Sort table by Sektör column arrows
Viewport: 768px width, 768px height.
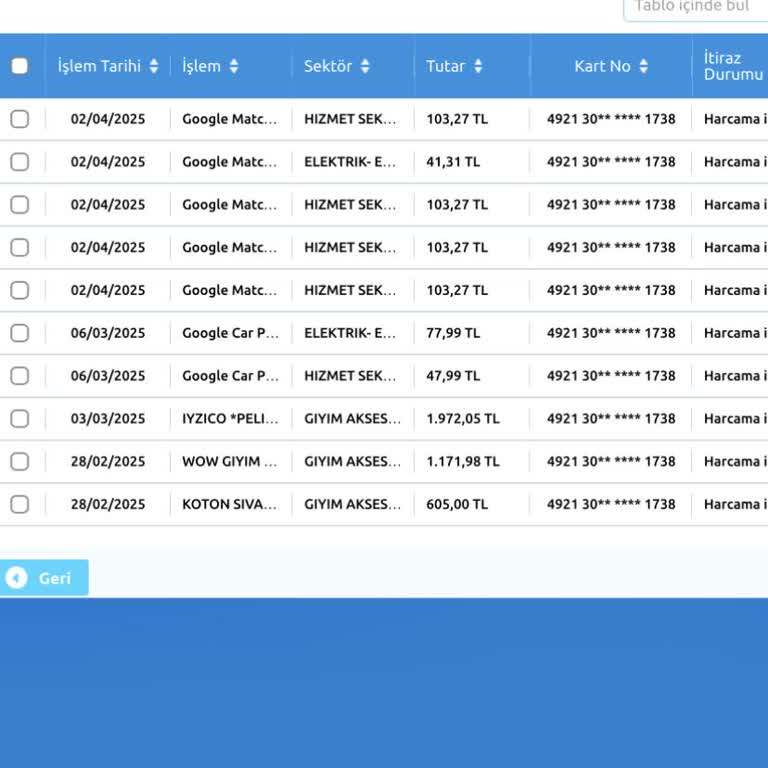(x=365, y=66)
